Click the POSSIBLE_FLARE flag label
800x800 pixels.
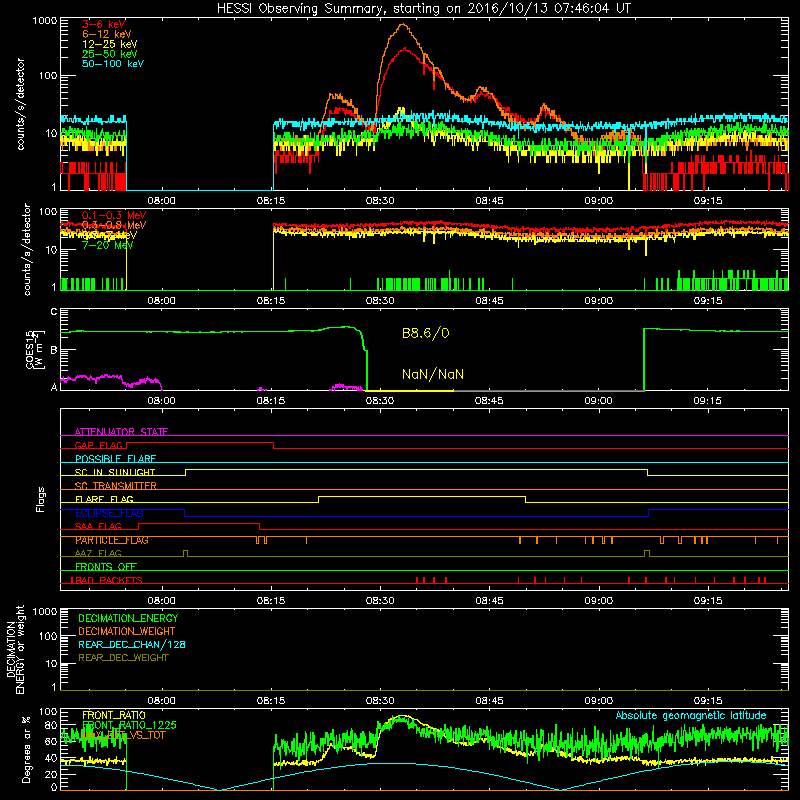[115, 459]
